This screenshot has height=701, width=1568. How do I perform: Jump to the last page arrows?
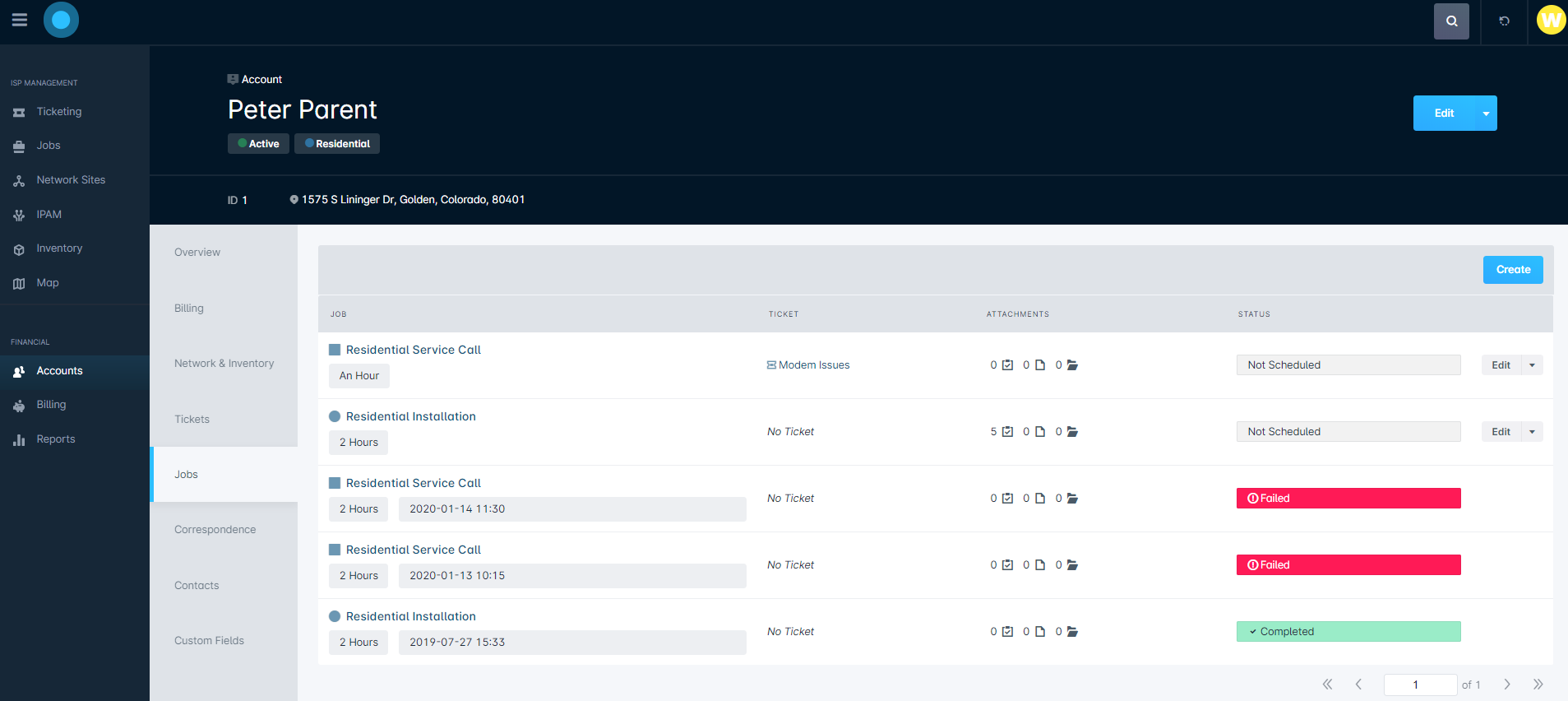tap(1538, 685)
